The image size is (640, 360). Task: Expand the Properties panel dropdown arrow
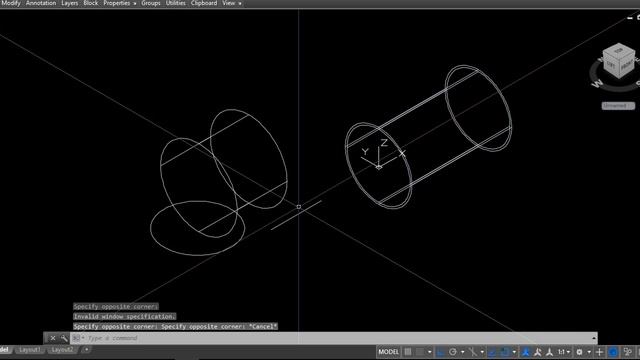(x=135, y=4)
